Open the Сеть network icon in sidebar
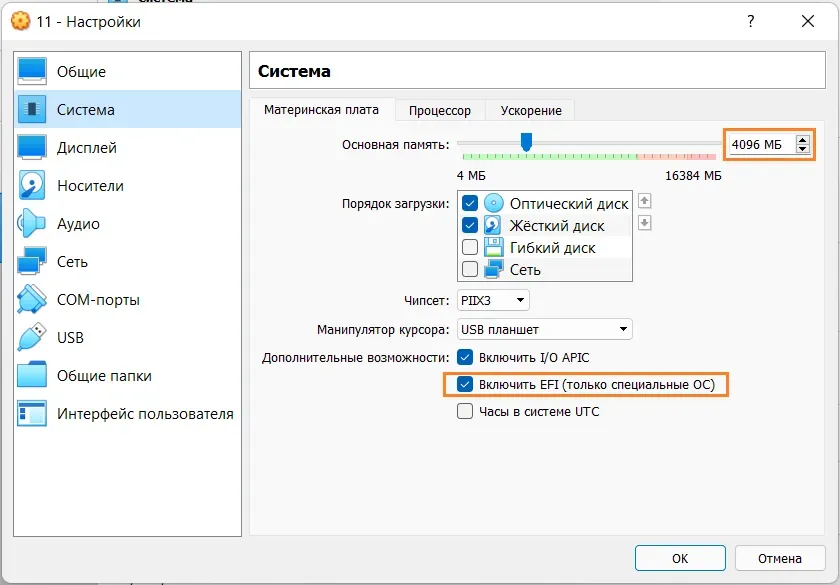 pyautogui.click(x=32, y=261)
